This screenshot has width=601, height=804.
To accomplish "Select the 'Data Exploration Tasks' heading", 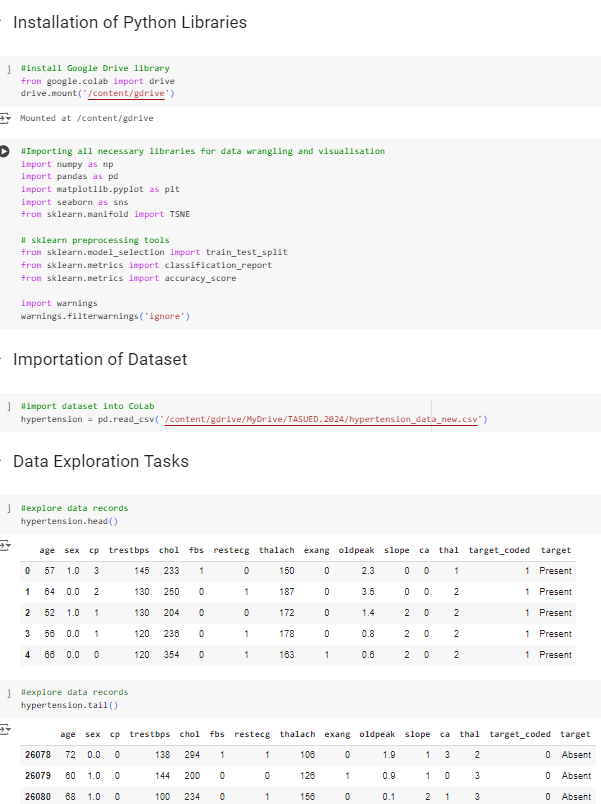I will [100, 461].
